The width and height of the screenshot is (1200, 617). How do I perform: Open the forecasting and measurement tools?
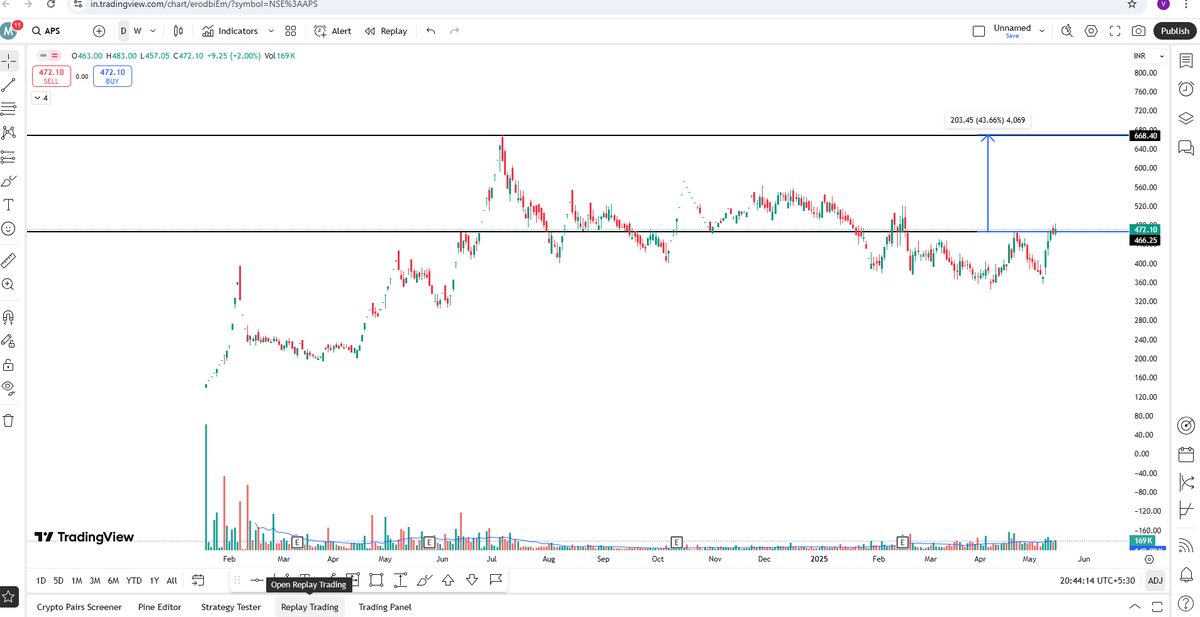(9, 156)
